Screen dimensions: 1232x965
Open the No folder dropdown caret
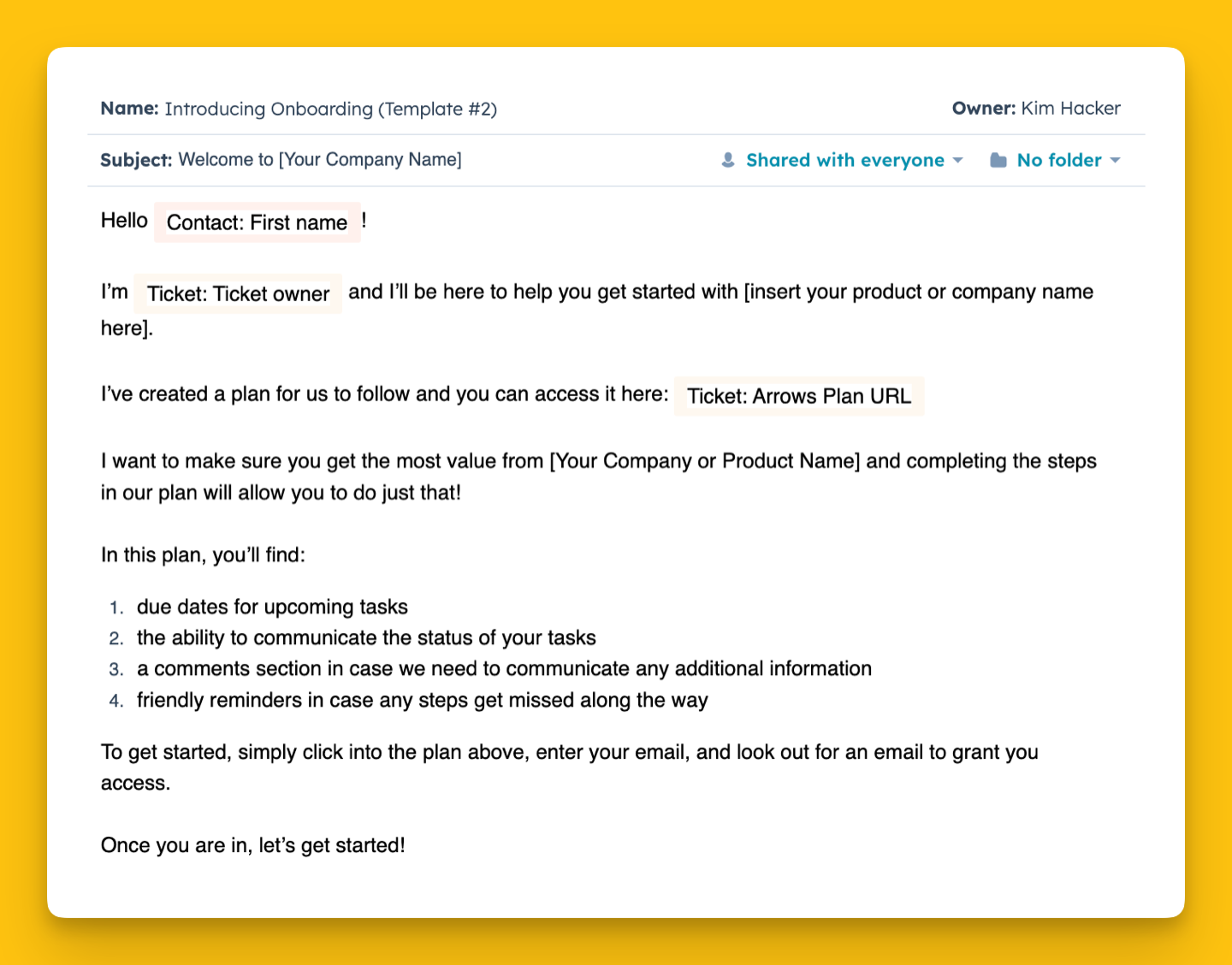pyautogui.click(x=1115, y=161)
